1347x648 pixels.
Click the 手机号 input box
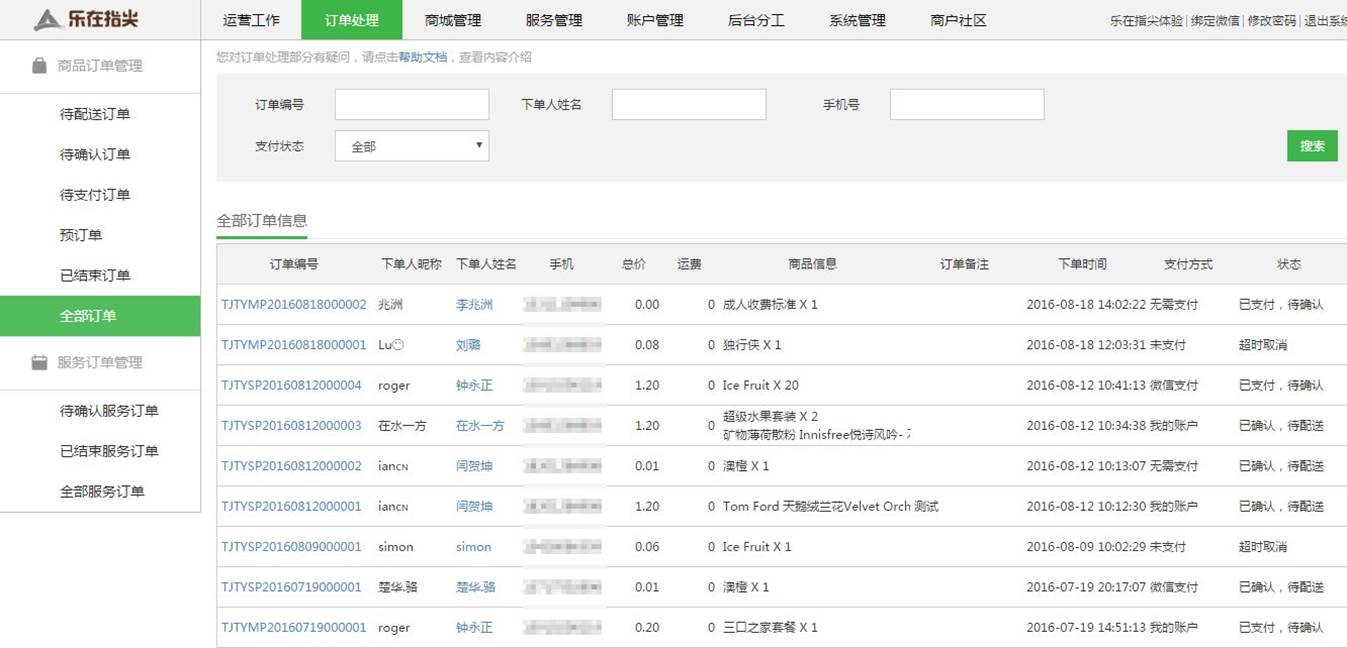[x=966, y=105]
